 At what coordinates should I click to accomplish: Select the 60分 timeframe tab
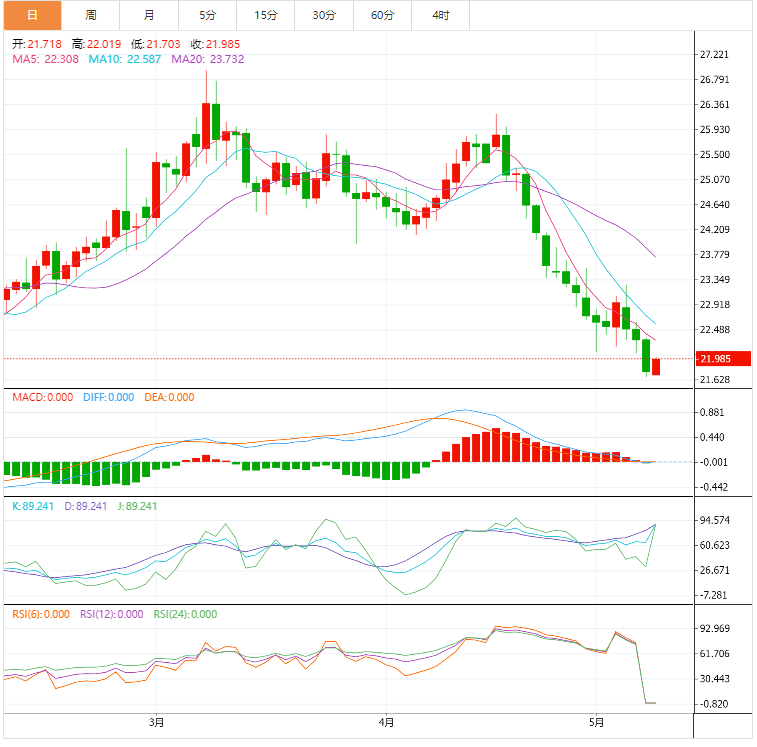(x=382, y=15)
